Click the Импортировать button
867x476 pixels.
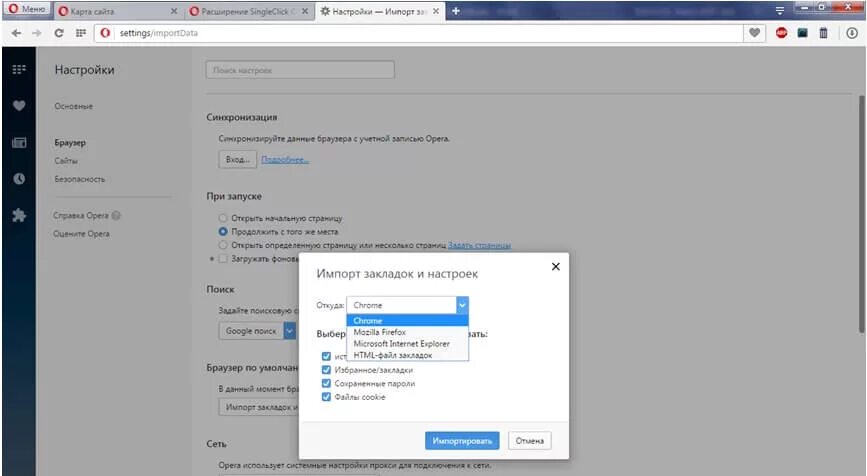pos(462,441)
